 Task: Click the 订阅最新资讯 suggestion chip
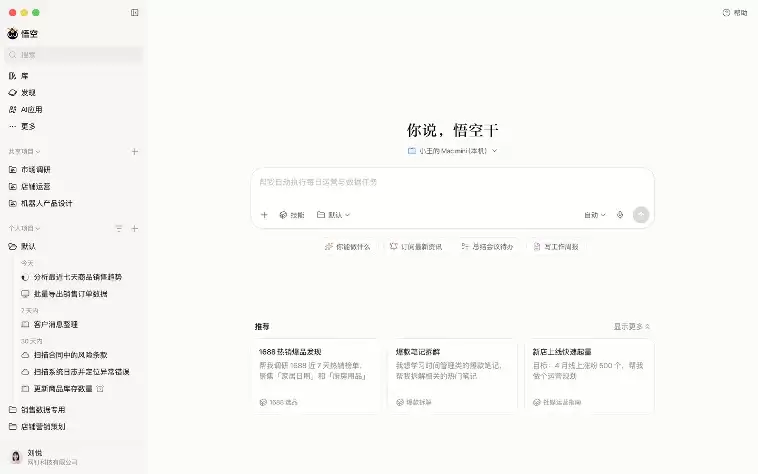click(416, 246)
